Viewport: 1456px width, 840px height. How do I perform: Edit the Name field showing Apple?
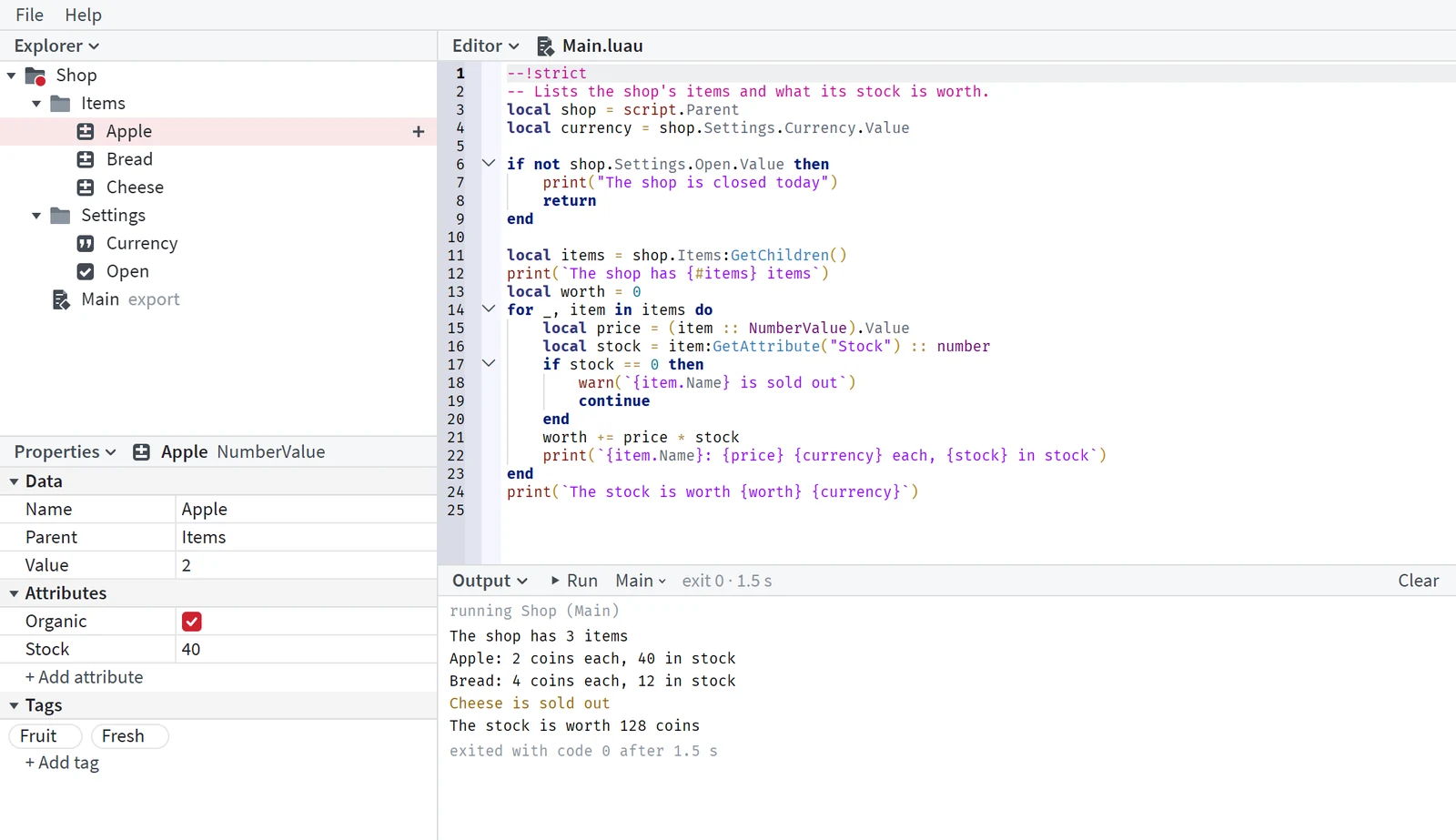pos(306,510)
